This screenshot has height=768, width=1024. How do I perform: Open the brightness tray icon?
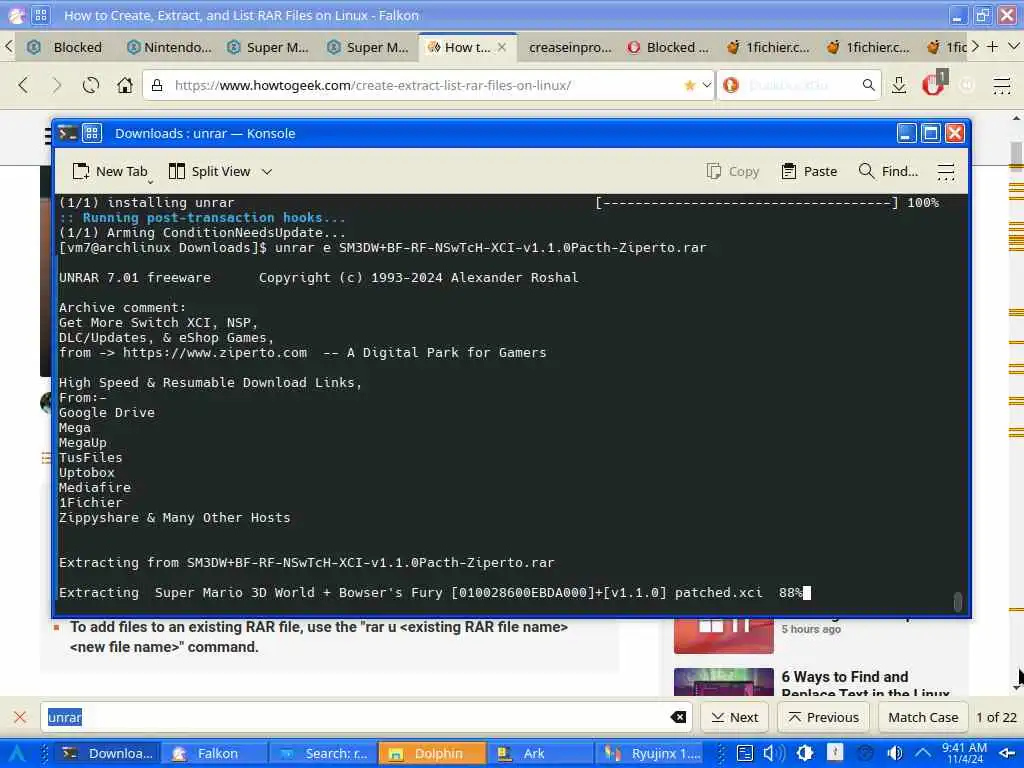805,753
